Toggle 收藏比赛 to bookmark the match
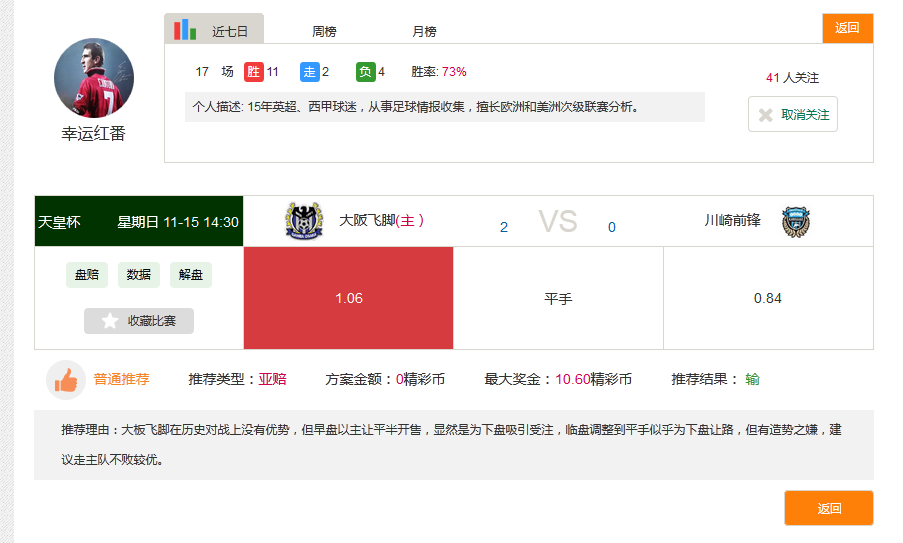903x543 pixels. click(139, 321)
